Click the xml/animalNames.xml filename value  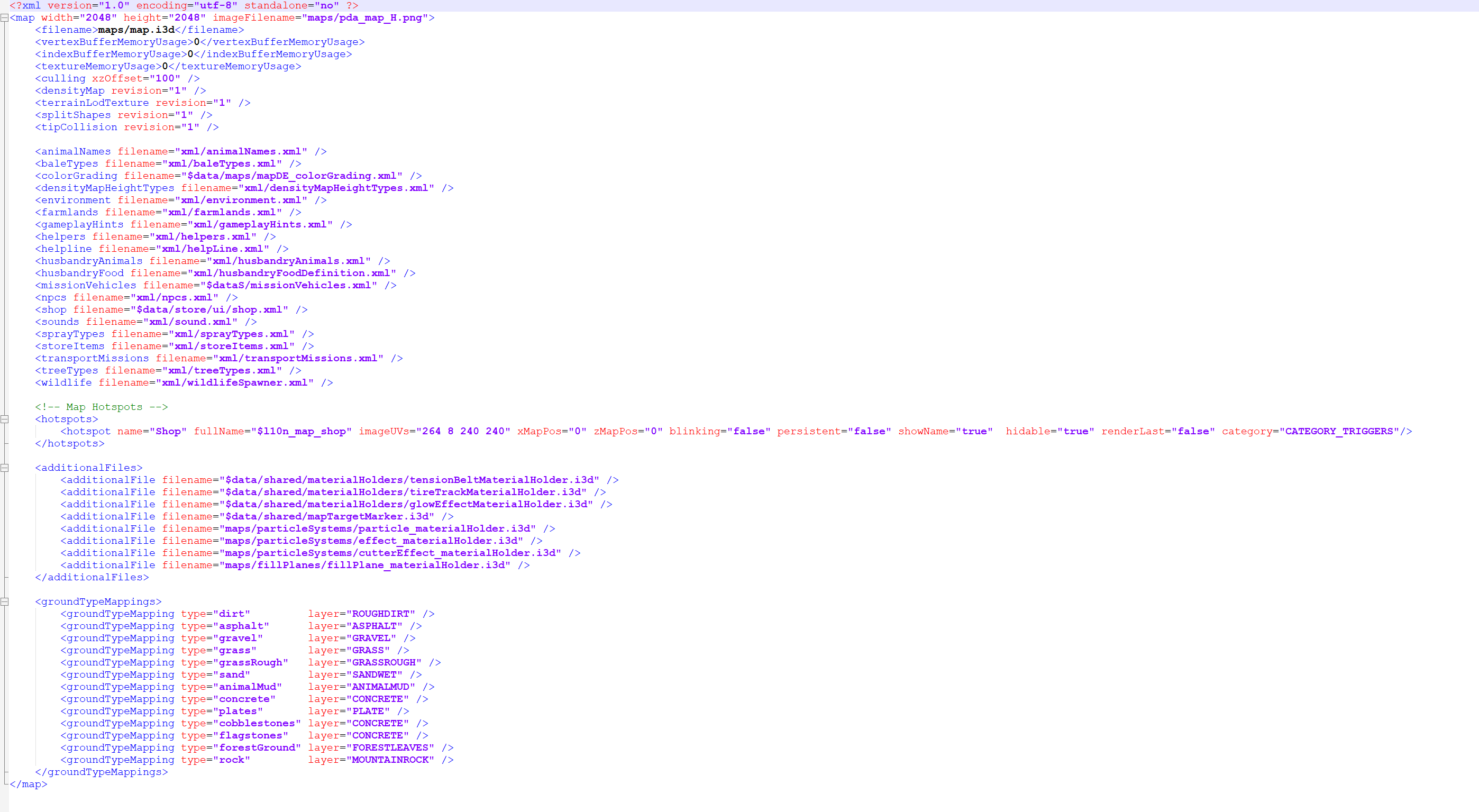[241, 152]
